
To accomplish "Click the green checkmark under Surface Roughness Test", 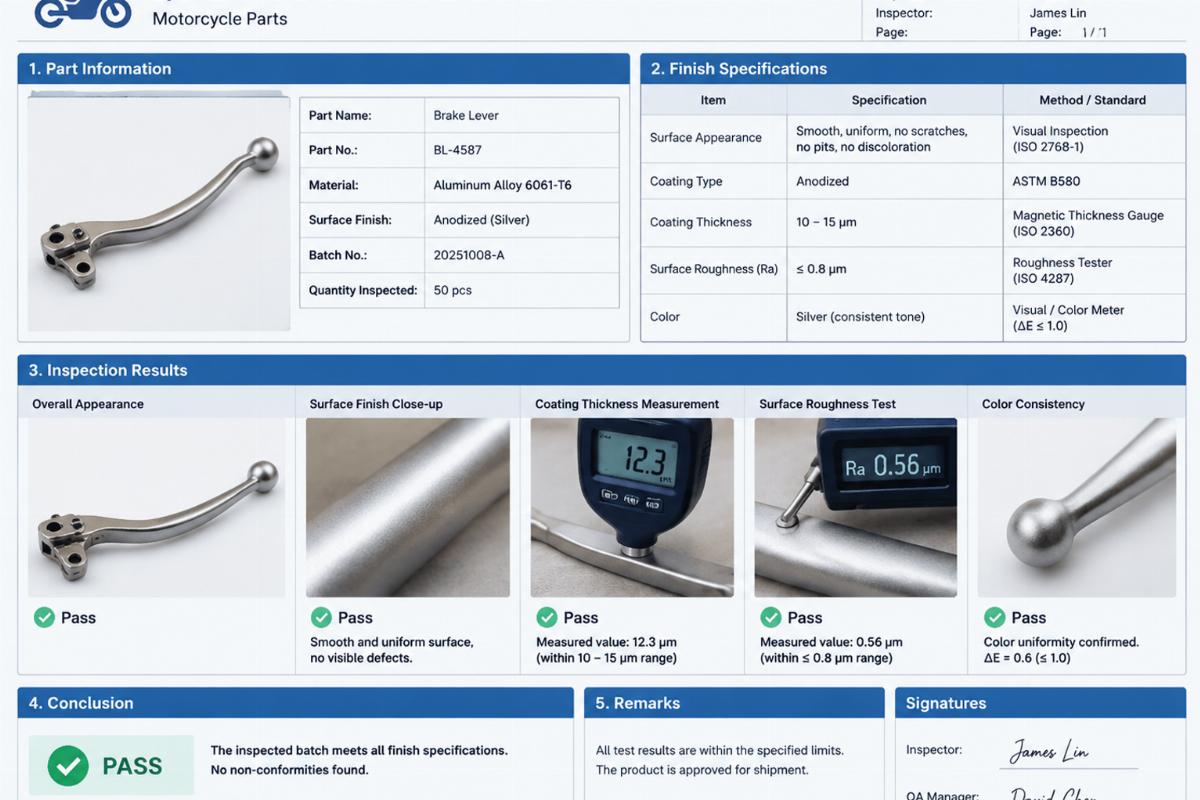I will click(771, 617).
